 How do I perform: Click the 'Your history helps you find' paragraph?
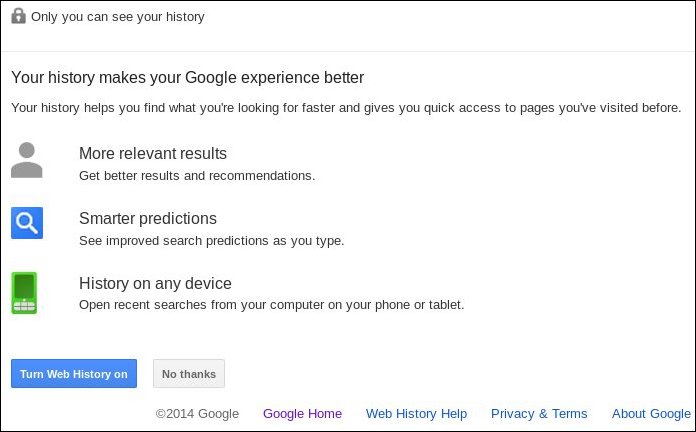pos(346,107)
